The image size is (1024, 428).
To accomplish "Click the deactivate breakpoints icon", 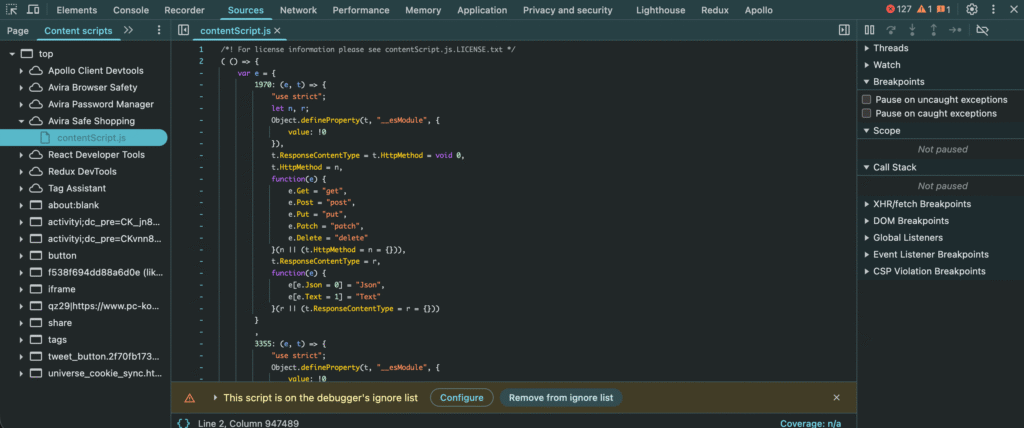I will (982, 30).
